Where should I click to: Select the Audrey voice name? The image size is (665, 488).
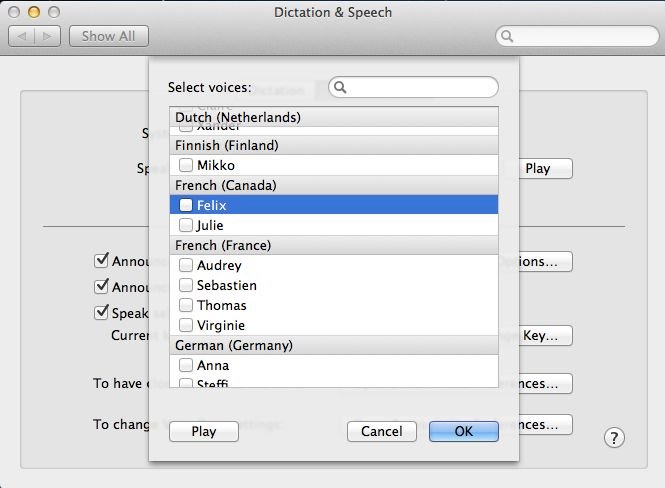pos(219,266)
